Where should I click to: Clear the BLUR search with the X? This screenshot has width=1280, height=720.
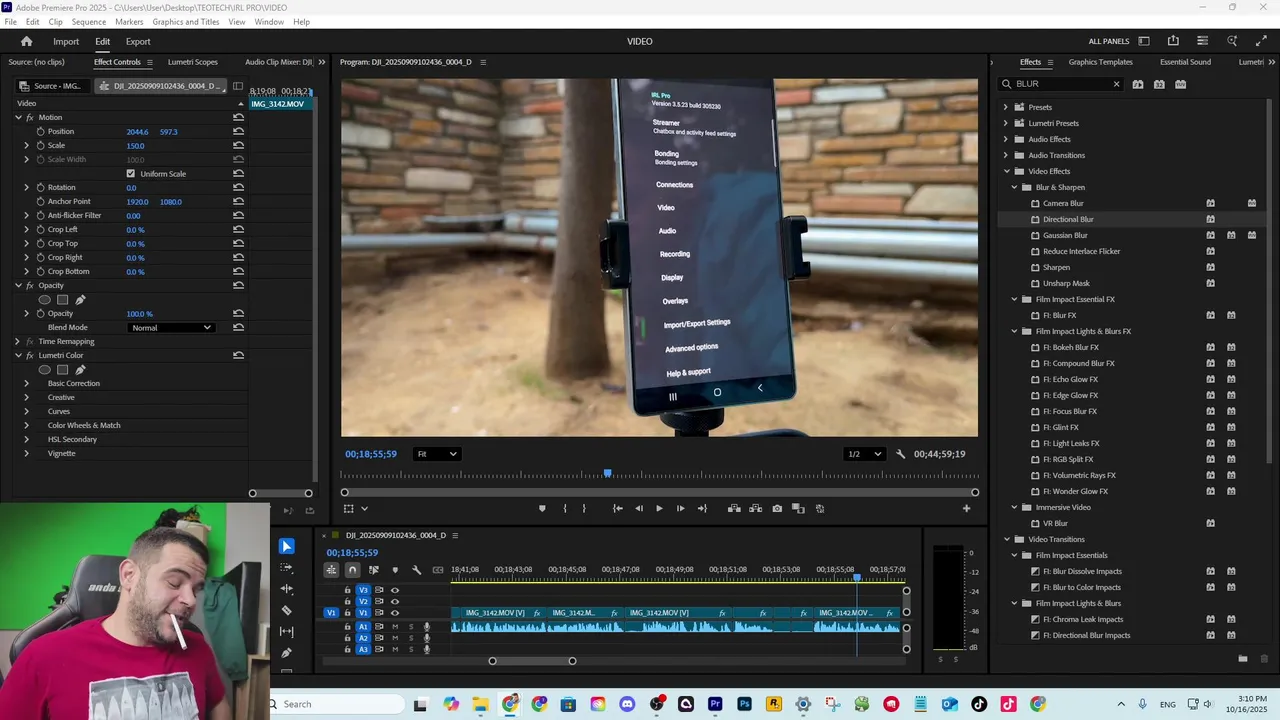[x=1116, y=84]
